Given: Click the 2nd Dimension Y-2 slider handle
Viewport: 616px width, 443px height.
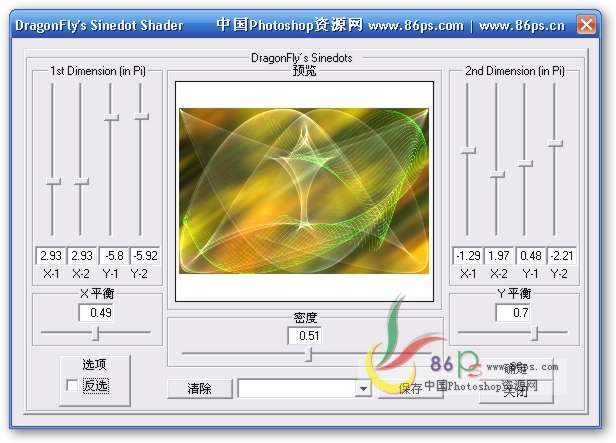Looking at the screenshot, I should coord(555,143).
